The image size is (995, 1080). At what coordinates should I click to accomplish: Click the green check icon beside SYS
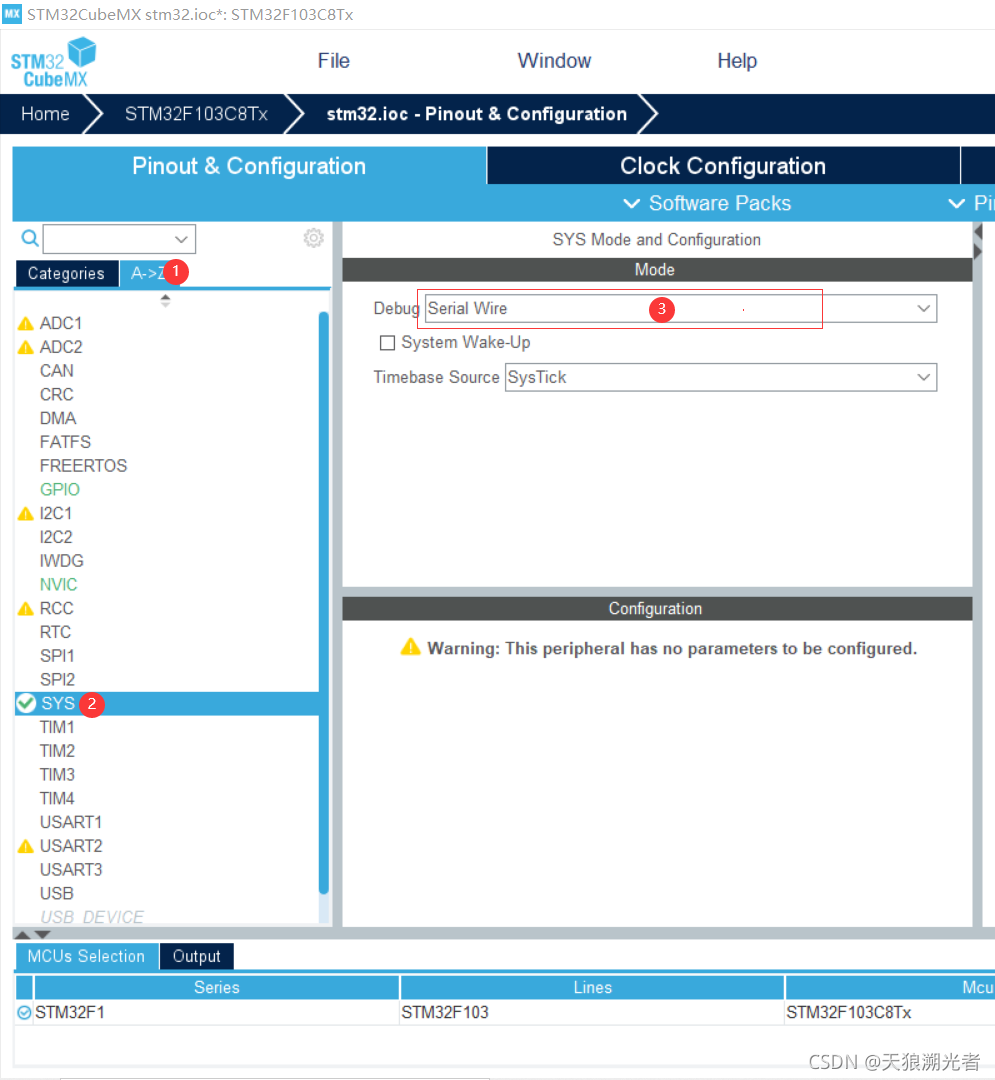click(26, 703)
